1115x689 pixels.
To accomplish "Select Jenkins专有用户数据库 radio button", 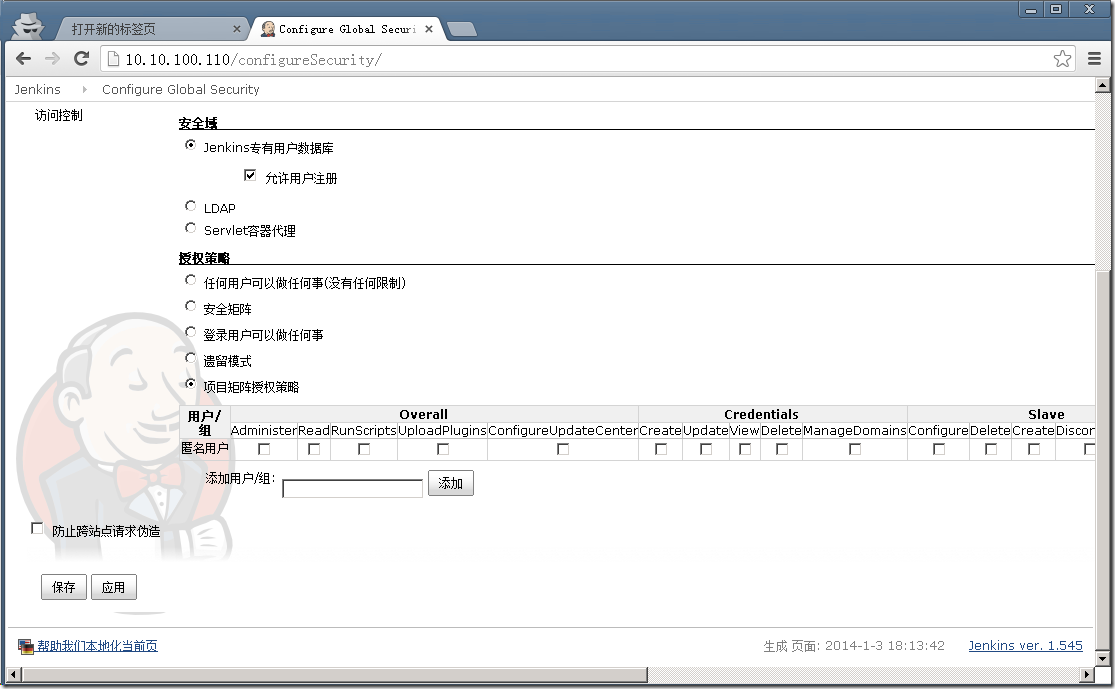I will pyautogui.click(x=190, y=145).
